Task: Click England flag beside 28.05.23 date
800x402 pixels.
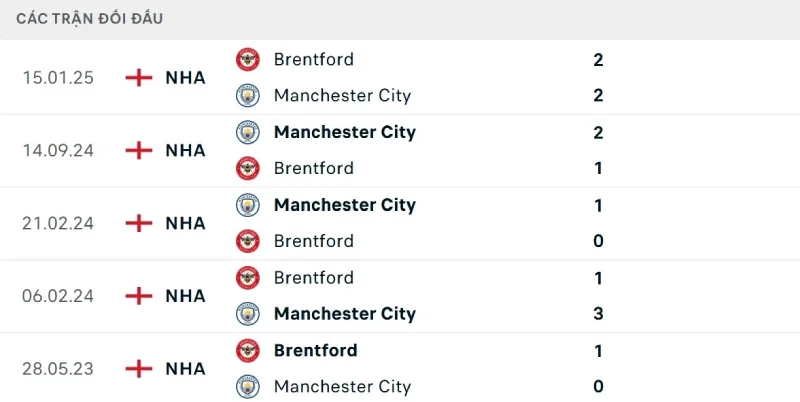Action: click(x=139, y=368)
